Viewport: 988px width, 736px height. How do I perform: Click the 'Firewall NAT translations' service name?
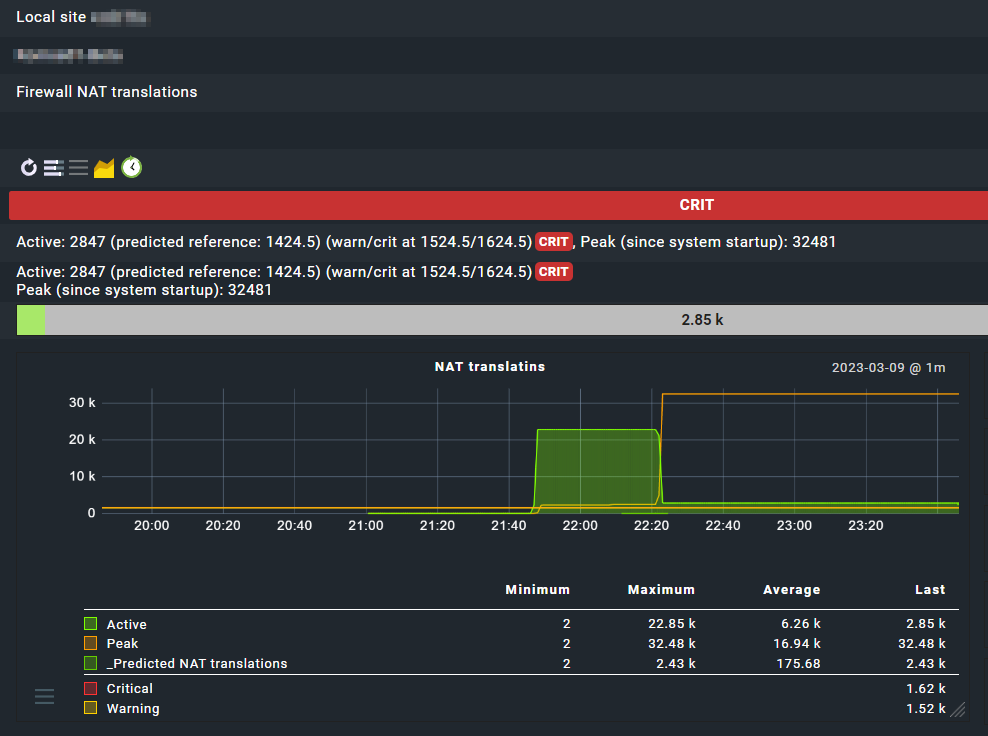point(106,92)
